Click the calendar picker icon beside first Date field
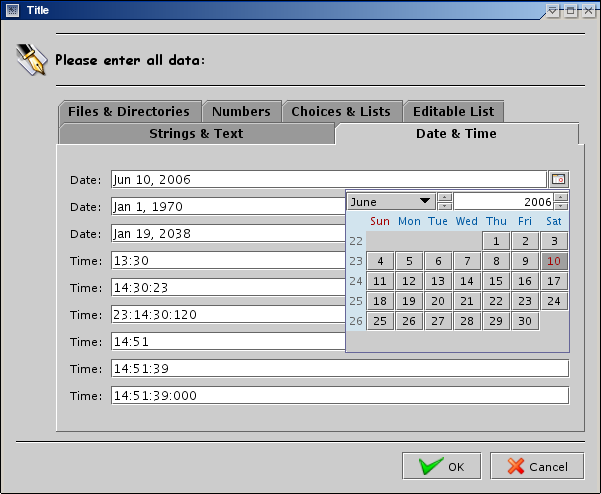 point(559,179)
